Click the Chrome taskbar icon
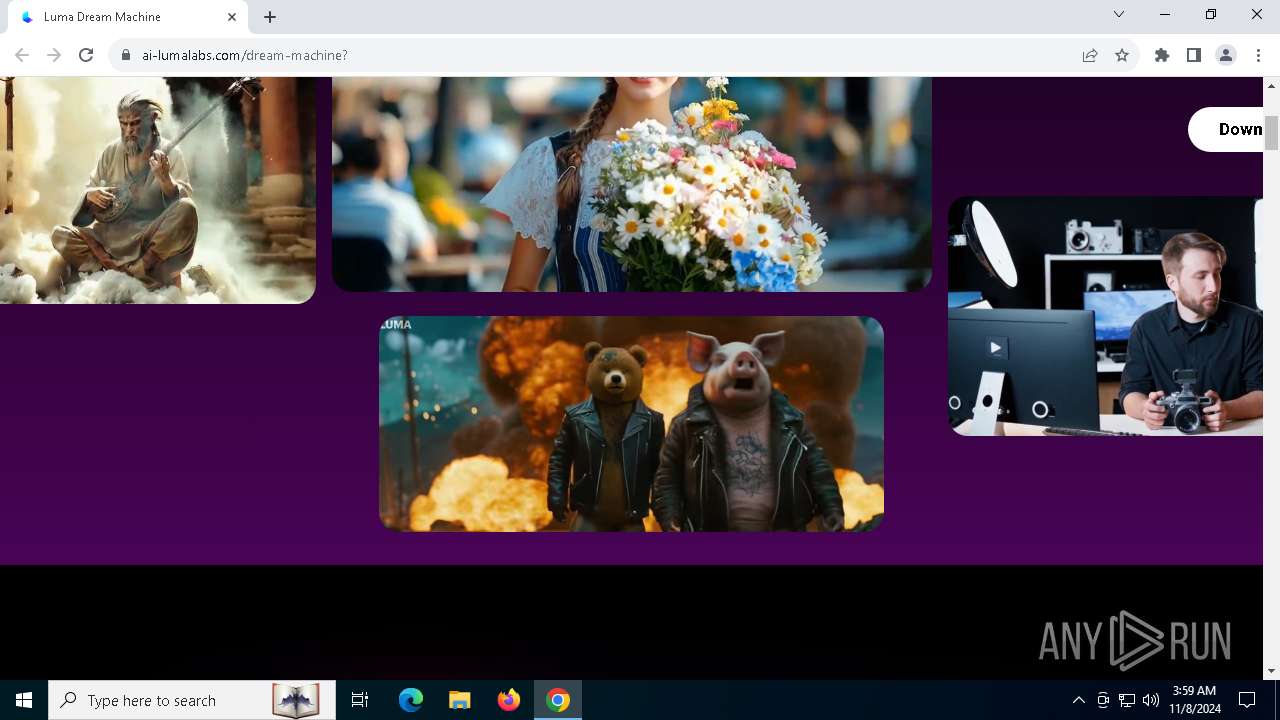The width and height of the screenshot is (1280, 720). [558, 700]
